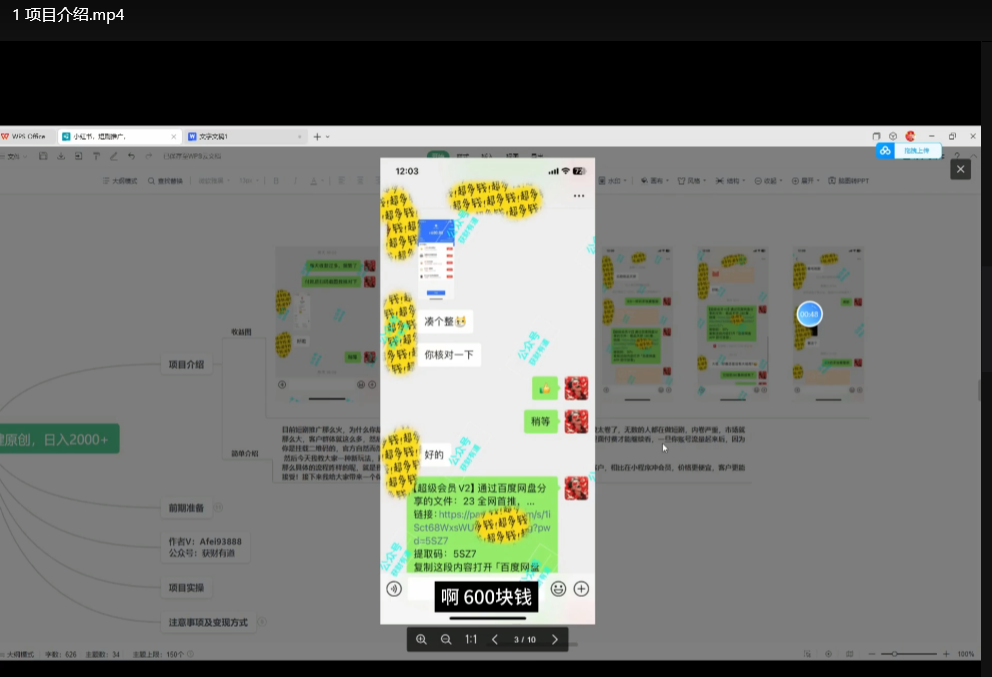The height and width of the screenshot is (677, 992).
Task: Click the help question mark icon
Action: point(957,156)
